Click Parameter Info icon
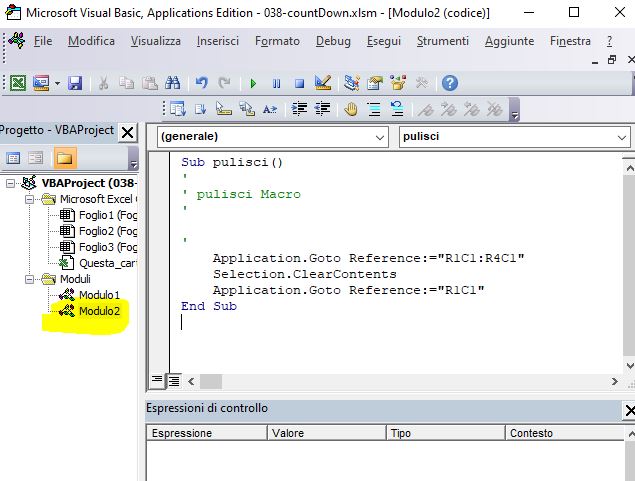This screenshot has width=635, height=481. tap(247, 109)
